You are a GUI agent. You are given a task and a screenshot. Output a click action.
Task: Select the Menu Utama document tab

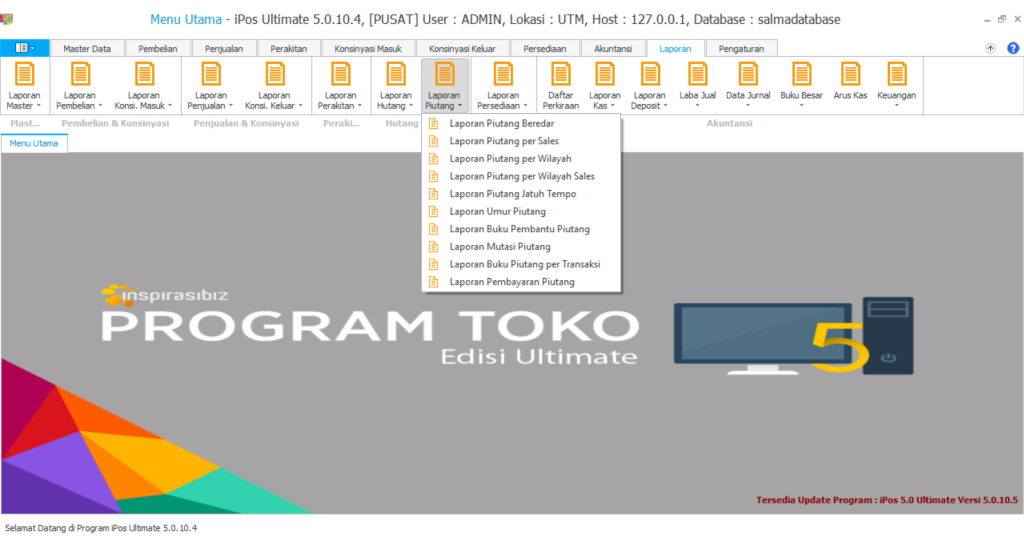(34, 143)
